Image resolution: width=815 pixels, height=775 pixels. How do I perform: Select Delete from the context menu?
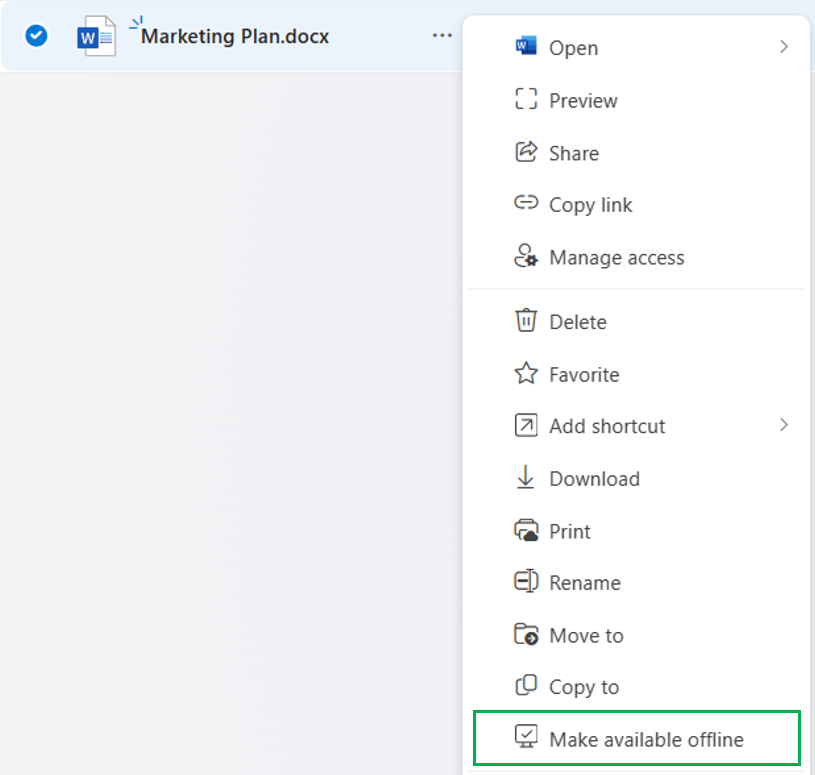(x=577, y=321)
